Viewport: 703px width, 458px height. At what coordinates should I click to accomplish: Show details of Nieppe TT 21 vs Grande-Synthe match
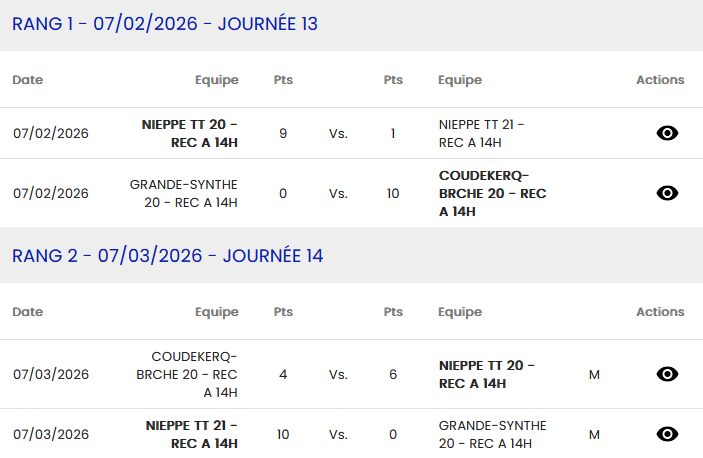[667, 434]
